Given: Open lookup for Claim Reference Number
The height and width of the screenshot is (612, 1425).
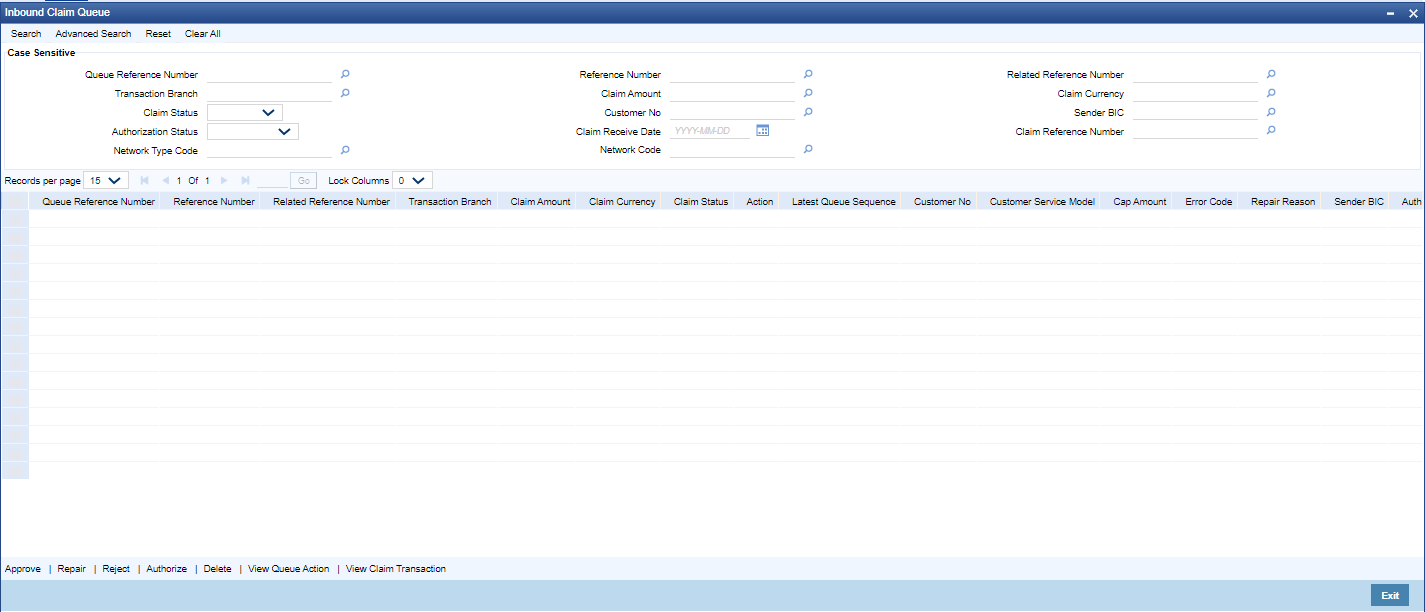Looking at the screenshot, I should click(x=1271, y=130).
